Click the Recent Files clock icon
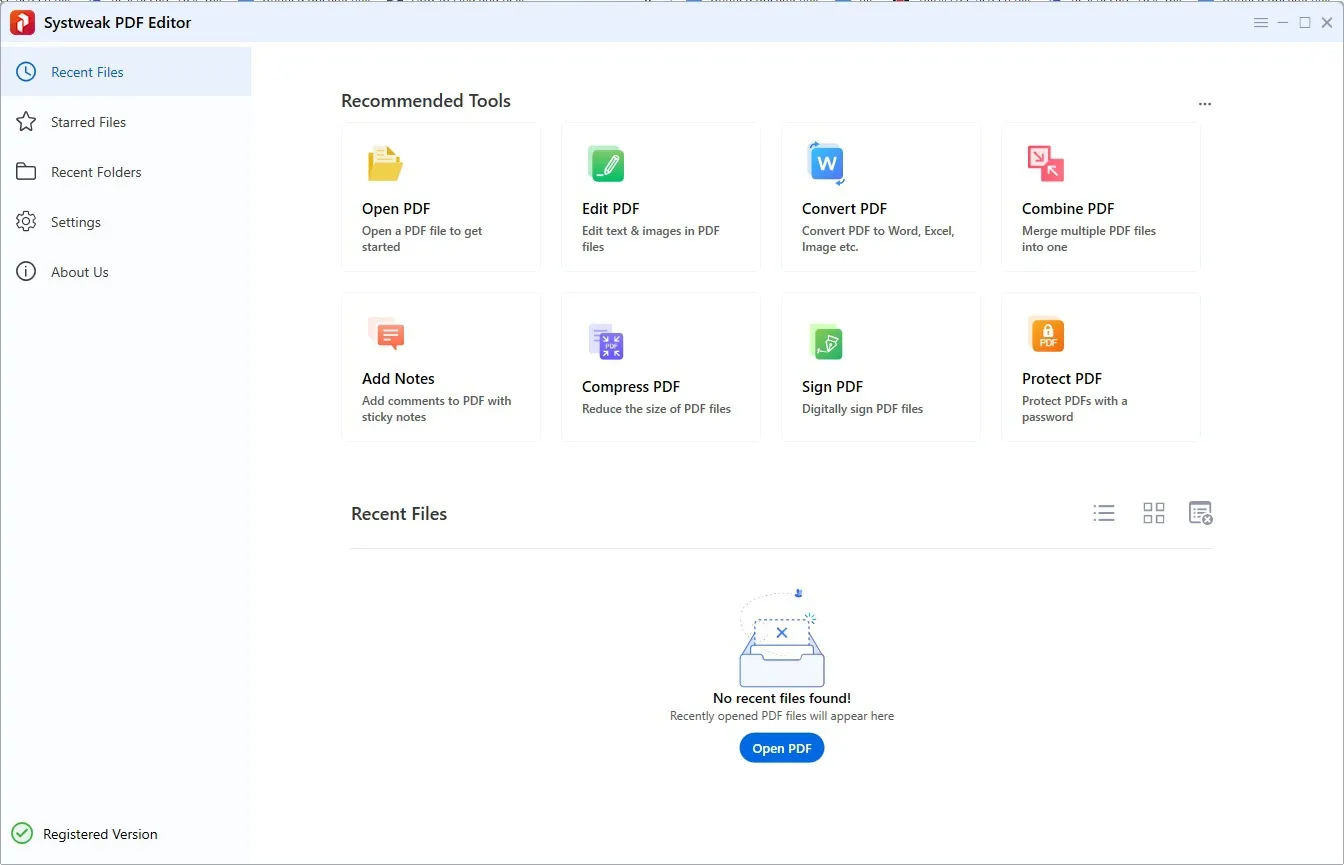 [26, 72]
